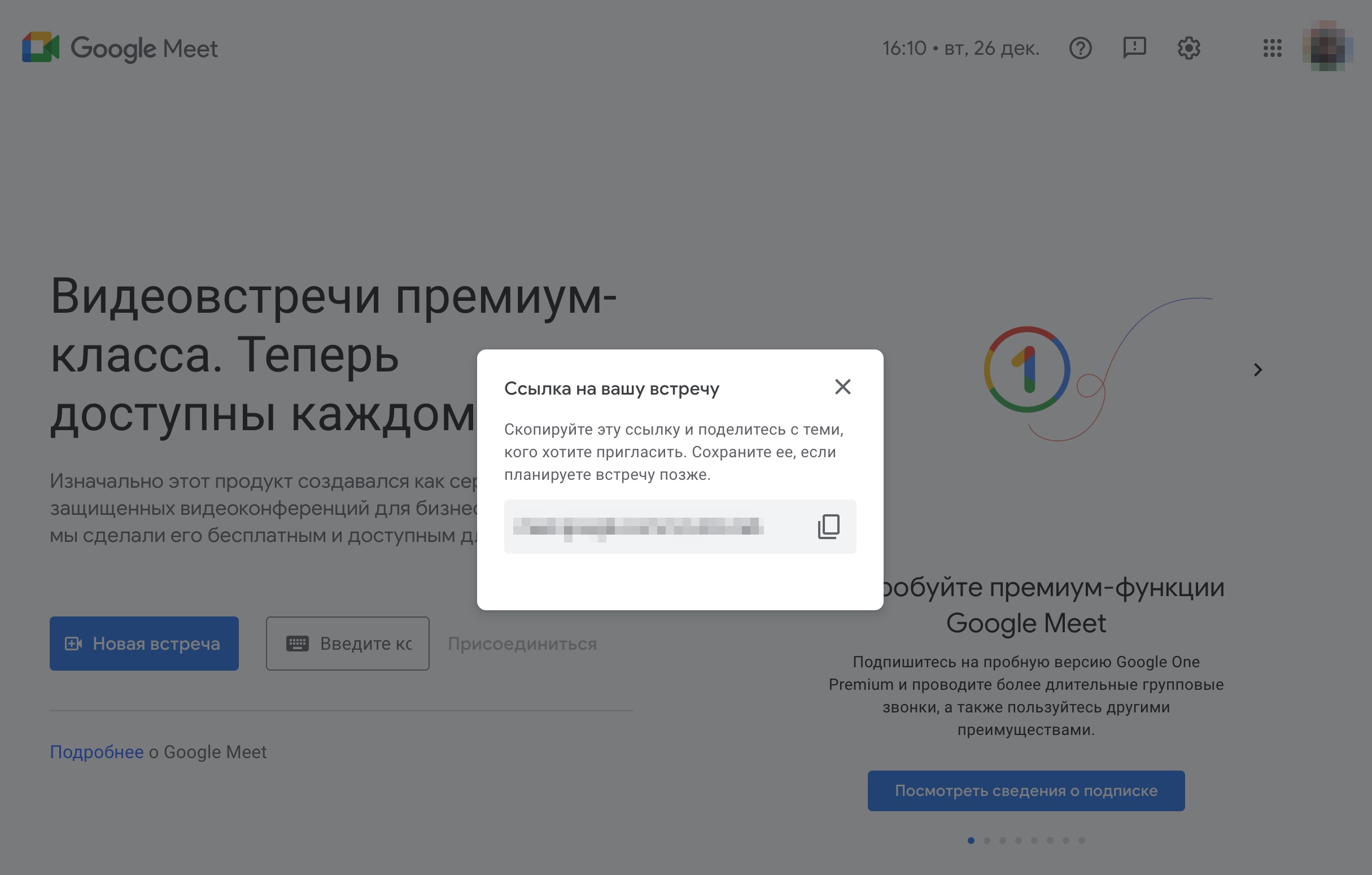
Task: Click Посмотреть сведения о подписке button
Action: (x=1026, y=791)
